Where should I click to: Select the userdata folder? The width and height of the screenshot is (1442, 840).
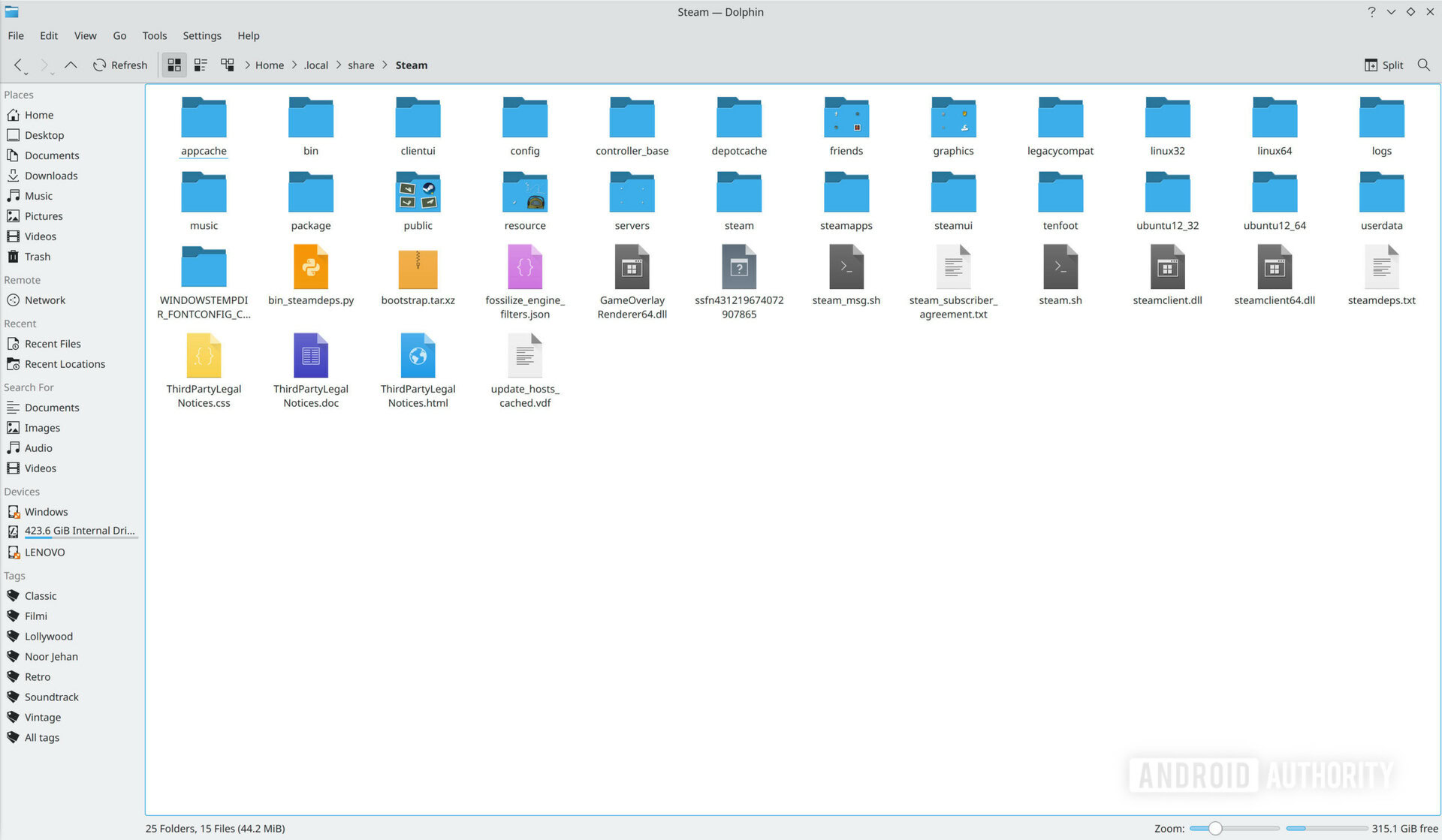1381,201
